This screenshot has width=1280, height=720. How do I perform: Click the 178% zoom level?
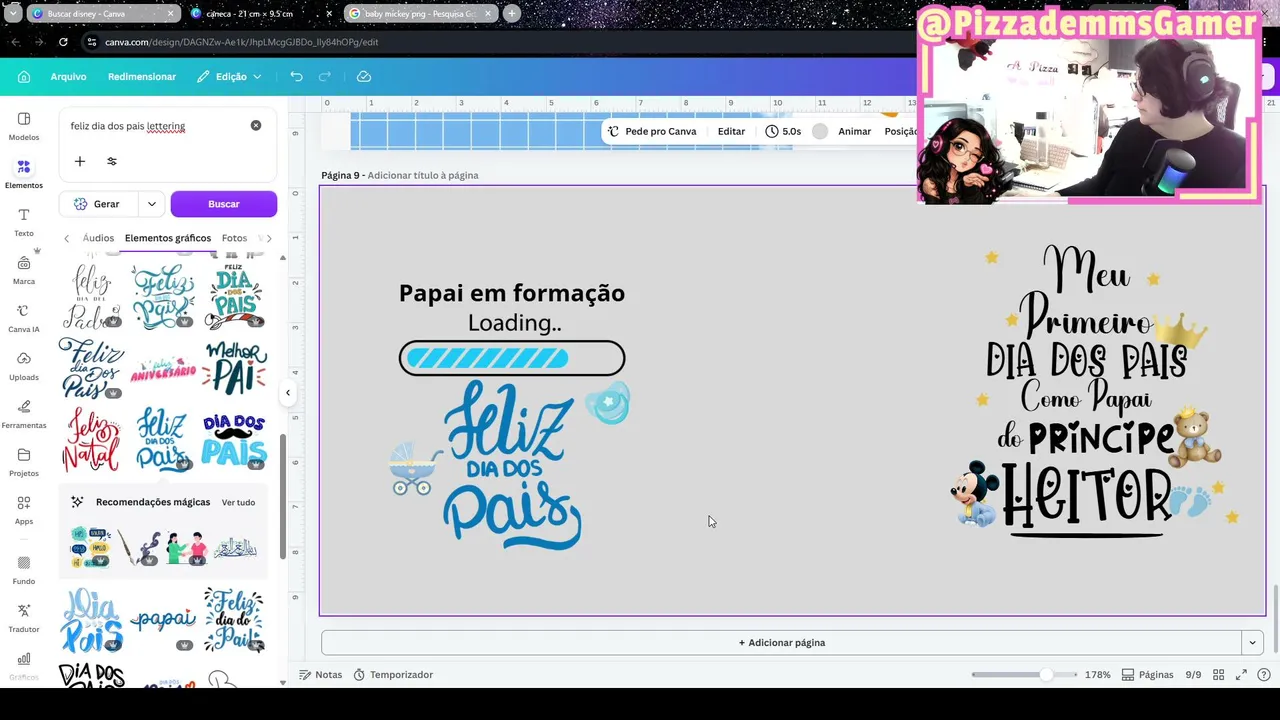coord(1098,675)
